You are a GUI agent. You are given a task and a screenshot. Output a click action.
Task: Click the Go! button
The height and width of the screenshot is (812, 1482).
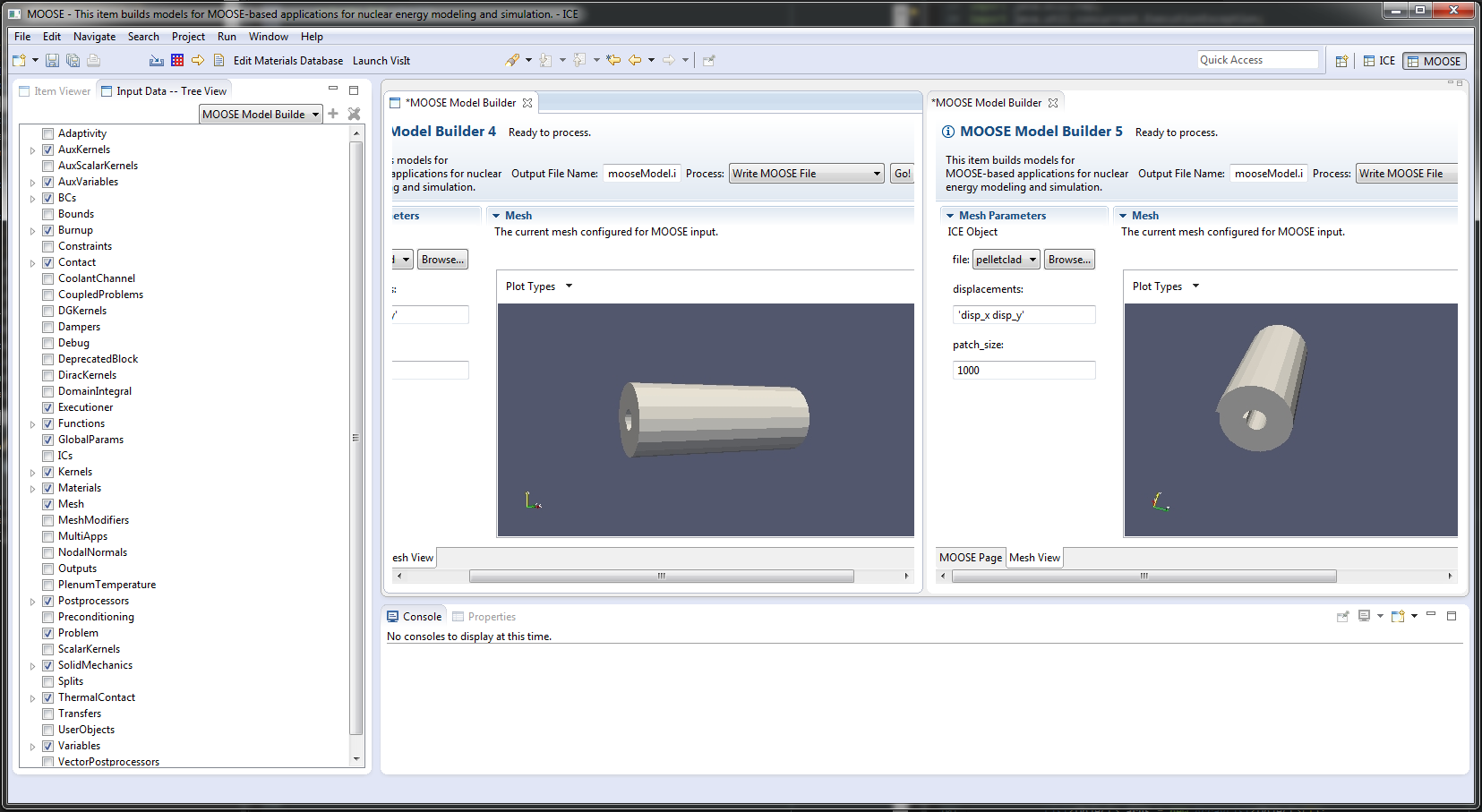(x=902, y=174)
